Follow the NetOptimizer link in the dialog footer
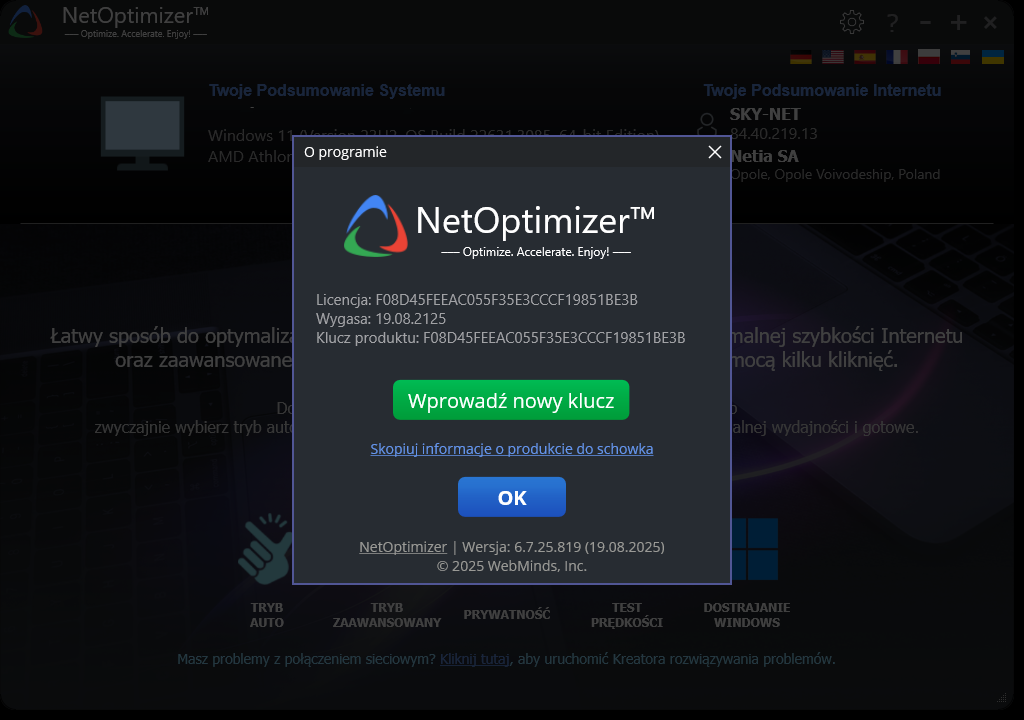 (x=403, y=547)
